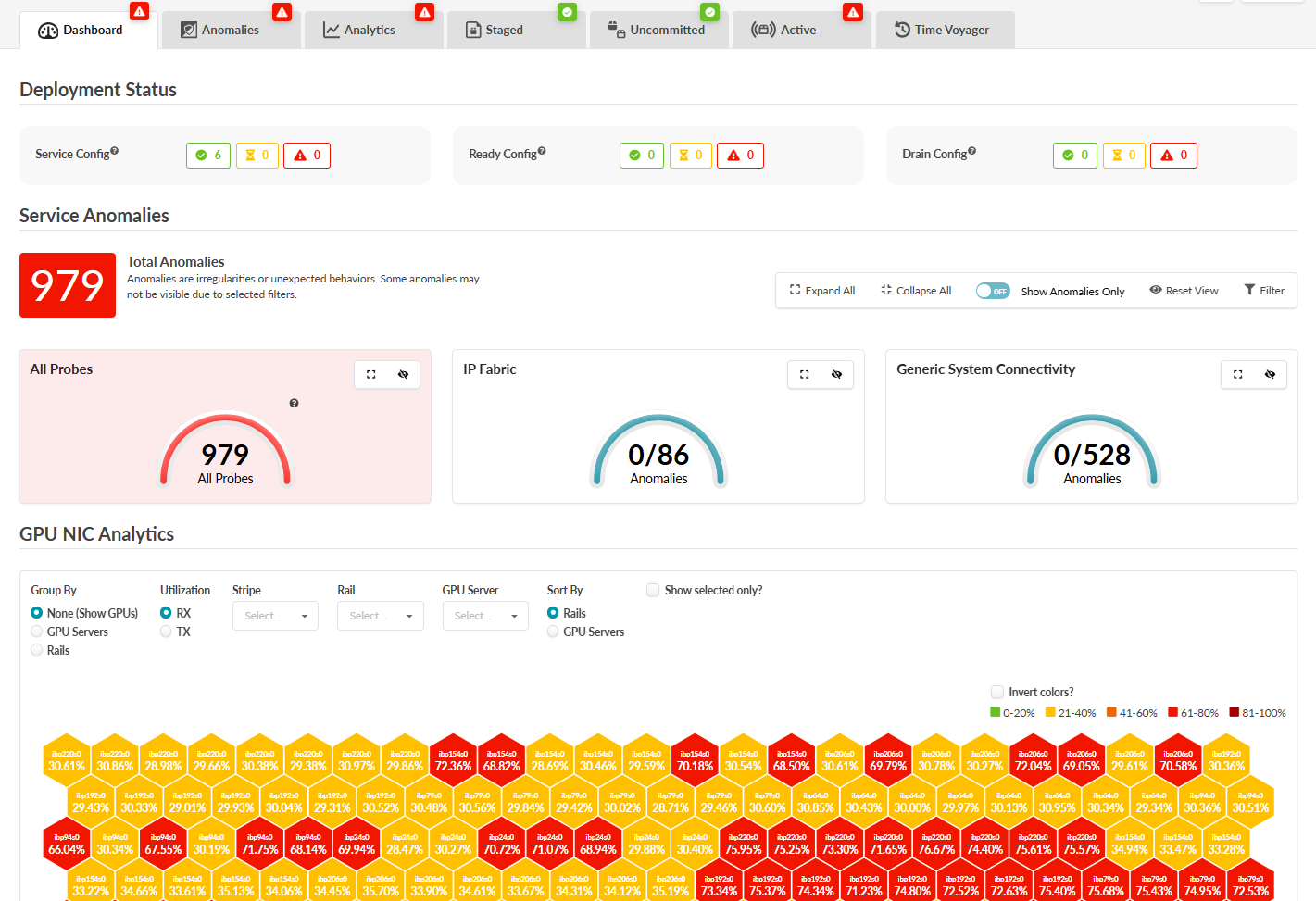Check Show selected only

tap(653, 590)
